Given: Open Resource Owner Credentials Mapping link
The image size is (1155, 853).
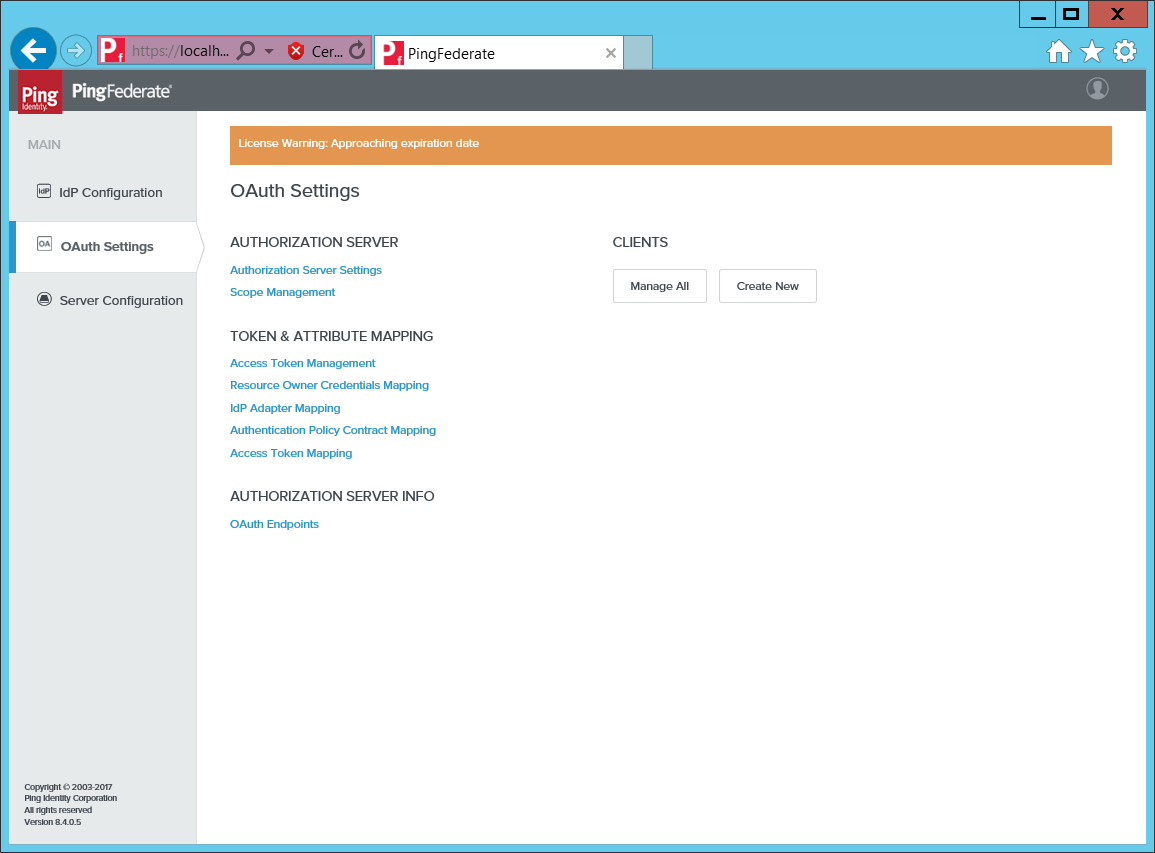Looking at the screenshot, I should [329, 385].
